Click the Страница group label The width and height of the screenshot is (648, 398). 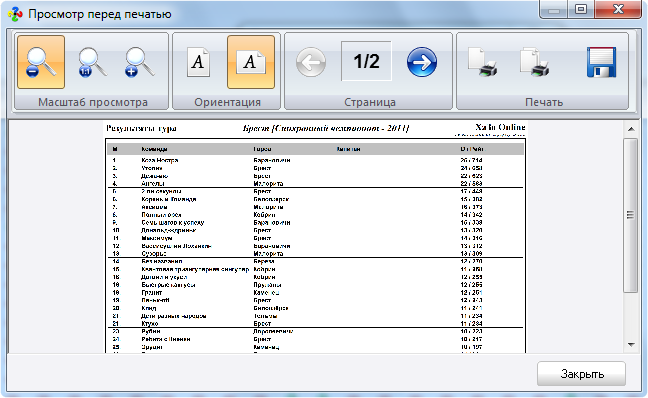(370, 102)
